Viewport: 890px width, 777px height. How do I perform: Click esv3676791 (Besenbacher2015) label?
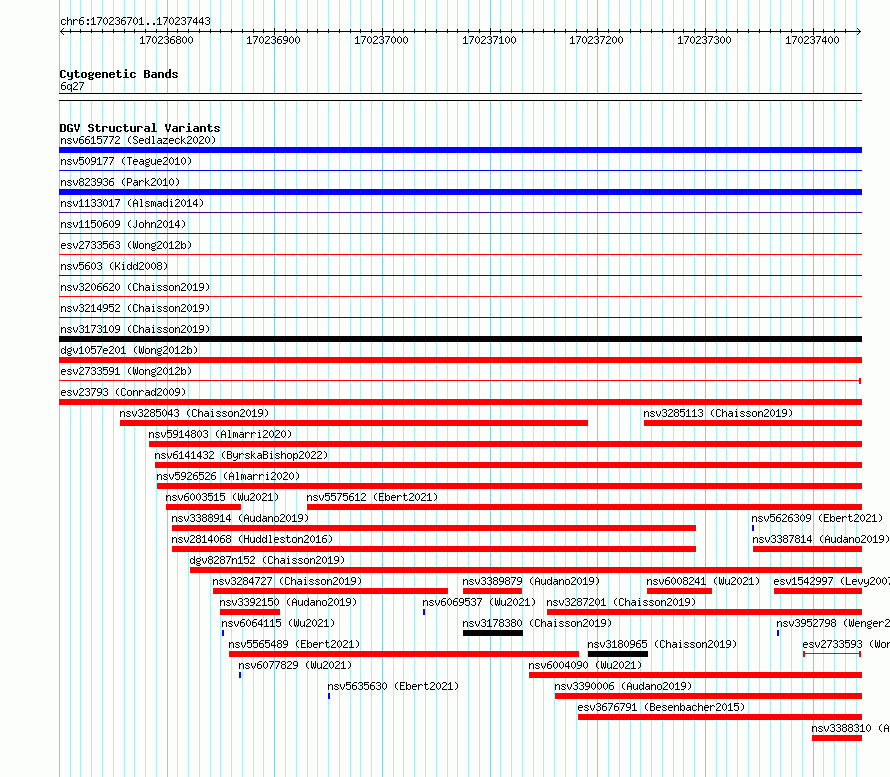tap(661, 707)
